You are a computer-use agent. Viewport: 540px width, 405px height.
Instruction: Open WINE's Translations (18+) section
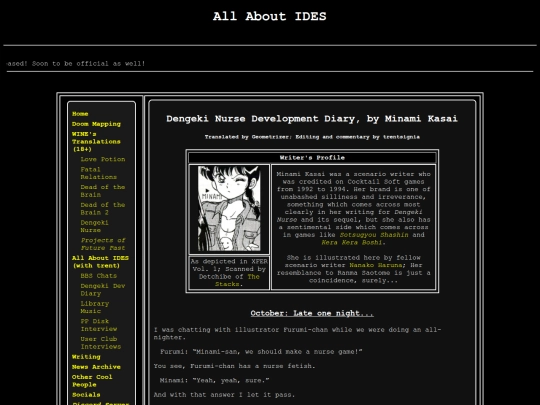point(96,142)
